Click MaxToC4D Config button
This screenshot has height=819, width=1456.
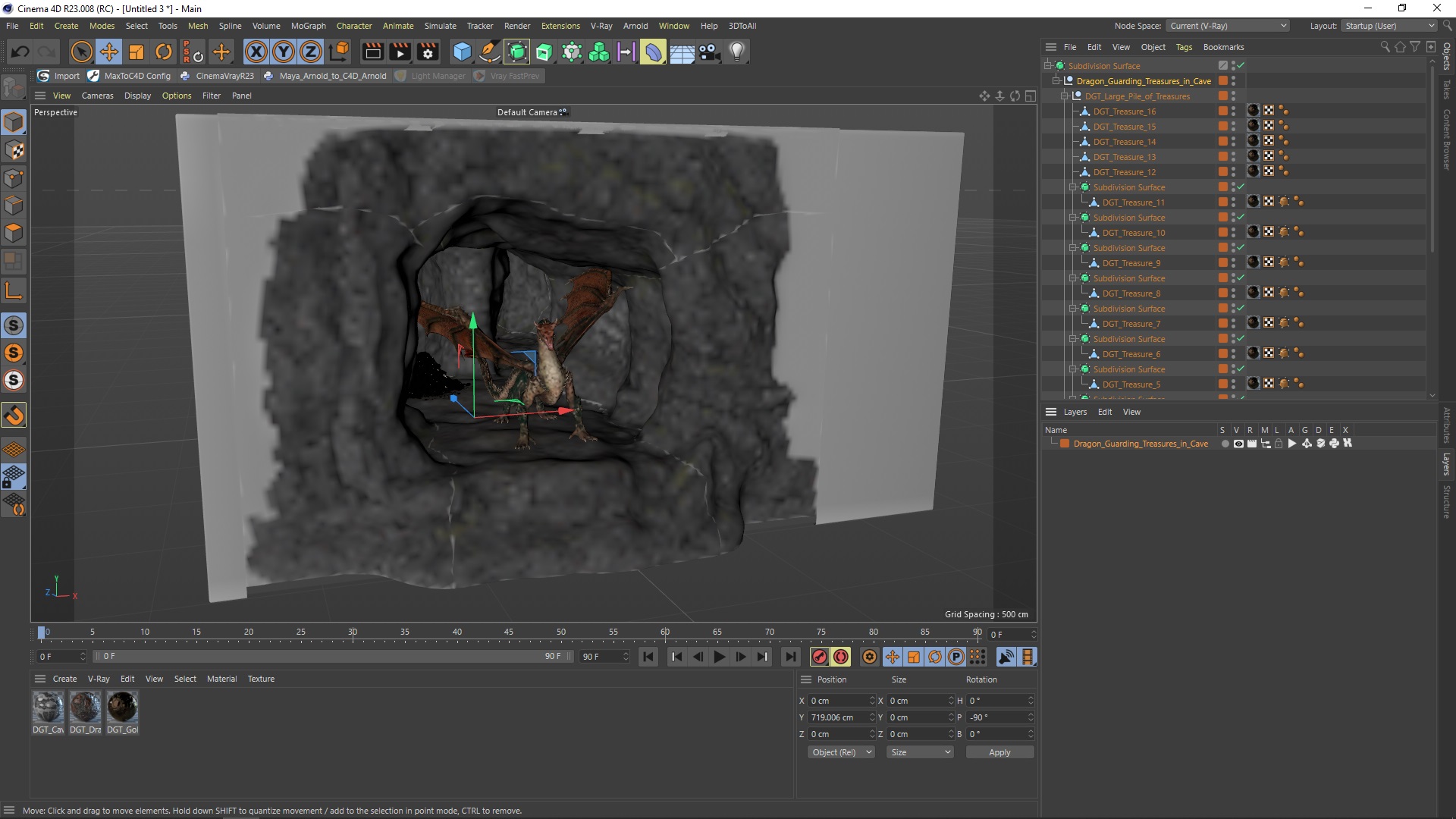tap(130, 76)
